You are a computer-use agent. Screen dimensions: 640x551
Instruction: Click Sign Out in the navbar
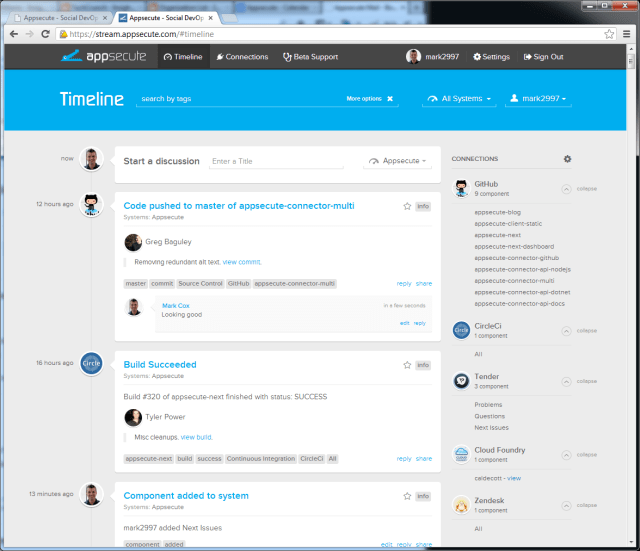[x=543, y=57]
